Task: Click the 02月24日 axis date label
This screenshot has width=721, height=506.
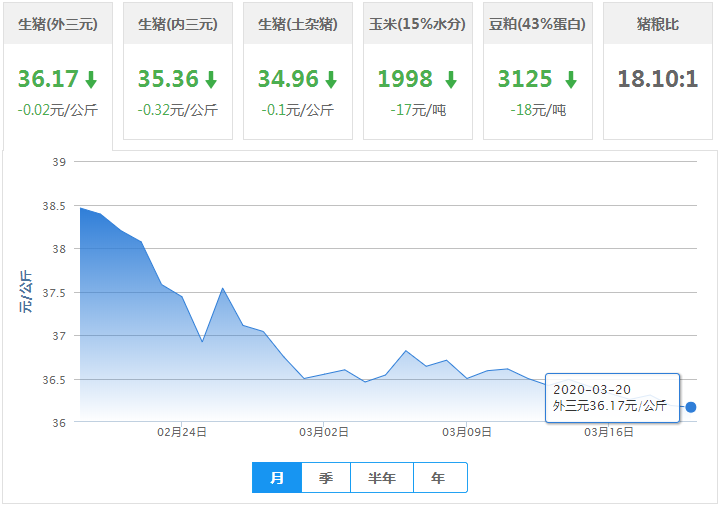Action: 182,433
